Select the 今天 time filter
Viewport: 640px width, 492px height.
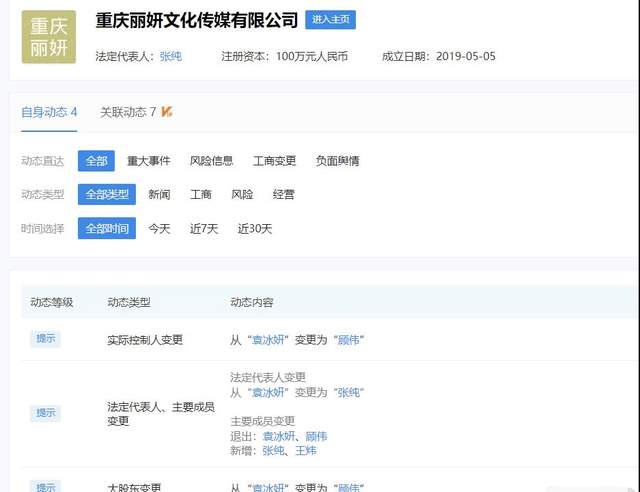[x=159, y=229]
